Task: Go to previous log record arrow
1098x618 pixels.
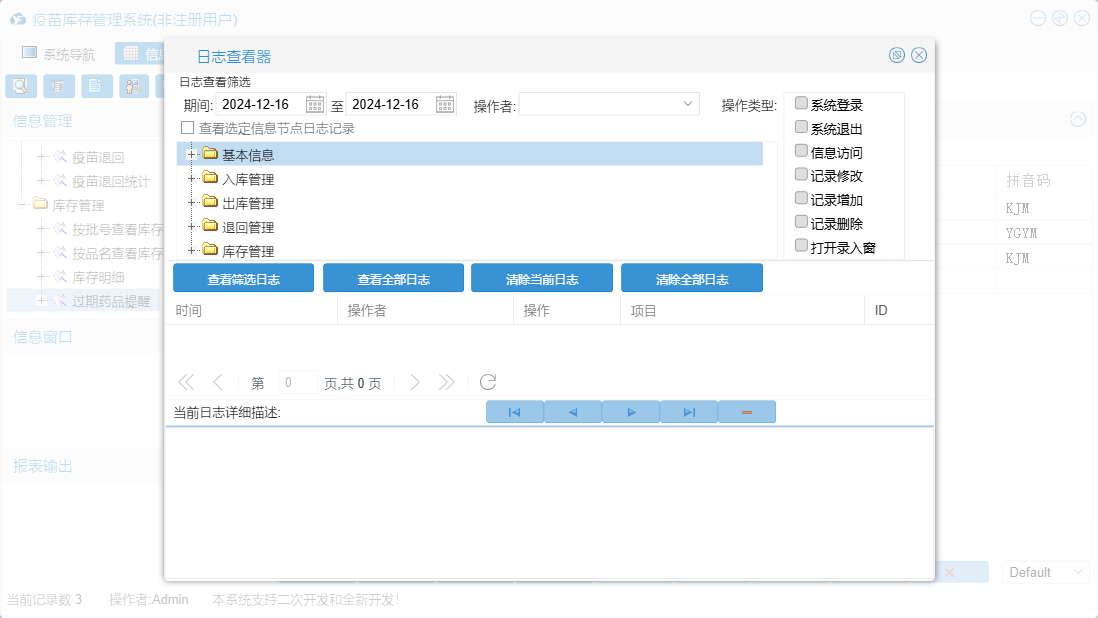Action: click(572, 412)
